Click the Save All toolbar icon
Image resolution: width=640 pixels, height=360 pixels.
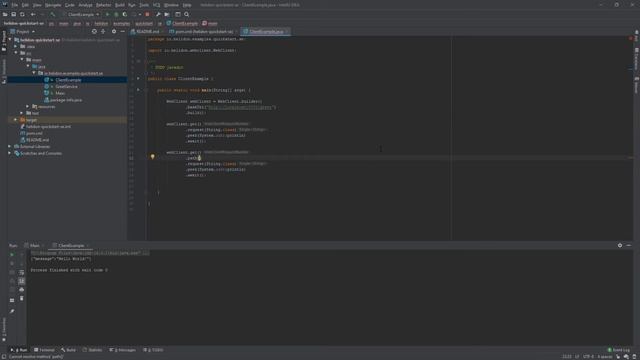click(x=13, y=14)
